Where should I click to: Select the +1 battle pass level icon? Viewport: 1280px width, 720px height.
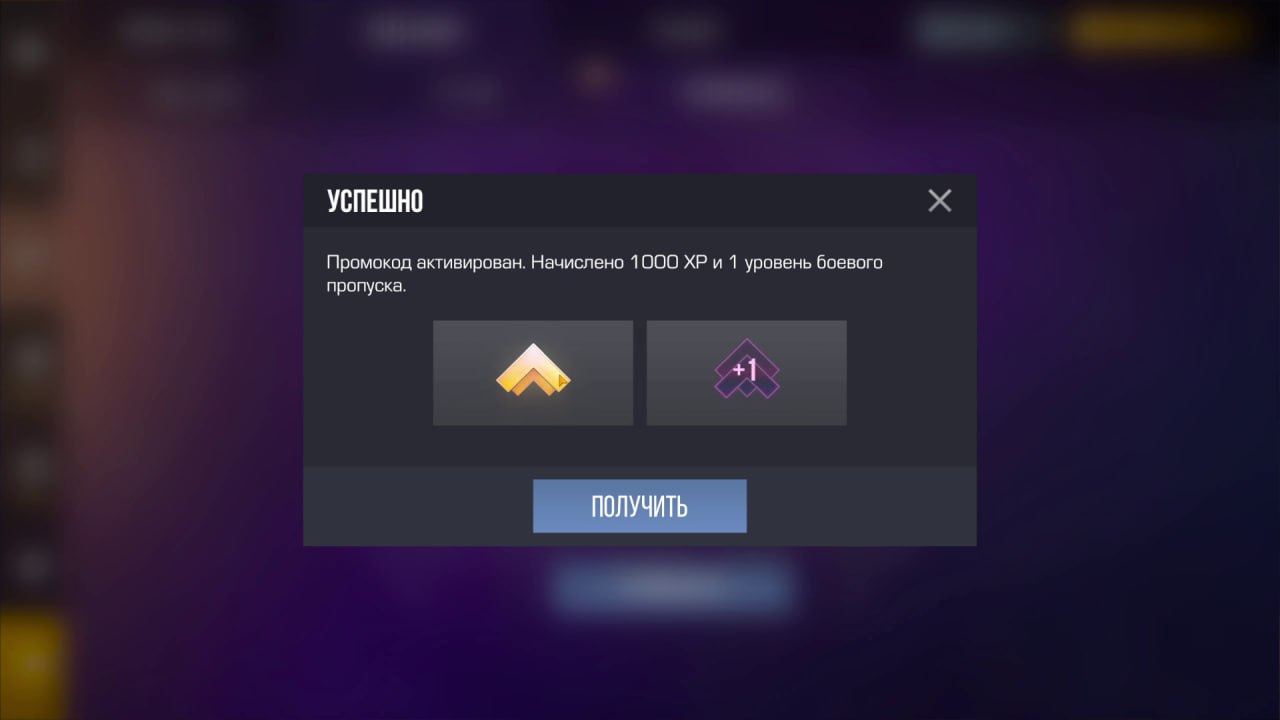(x=746, y=372)
